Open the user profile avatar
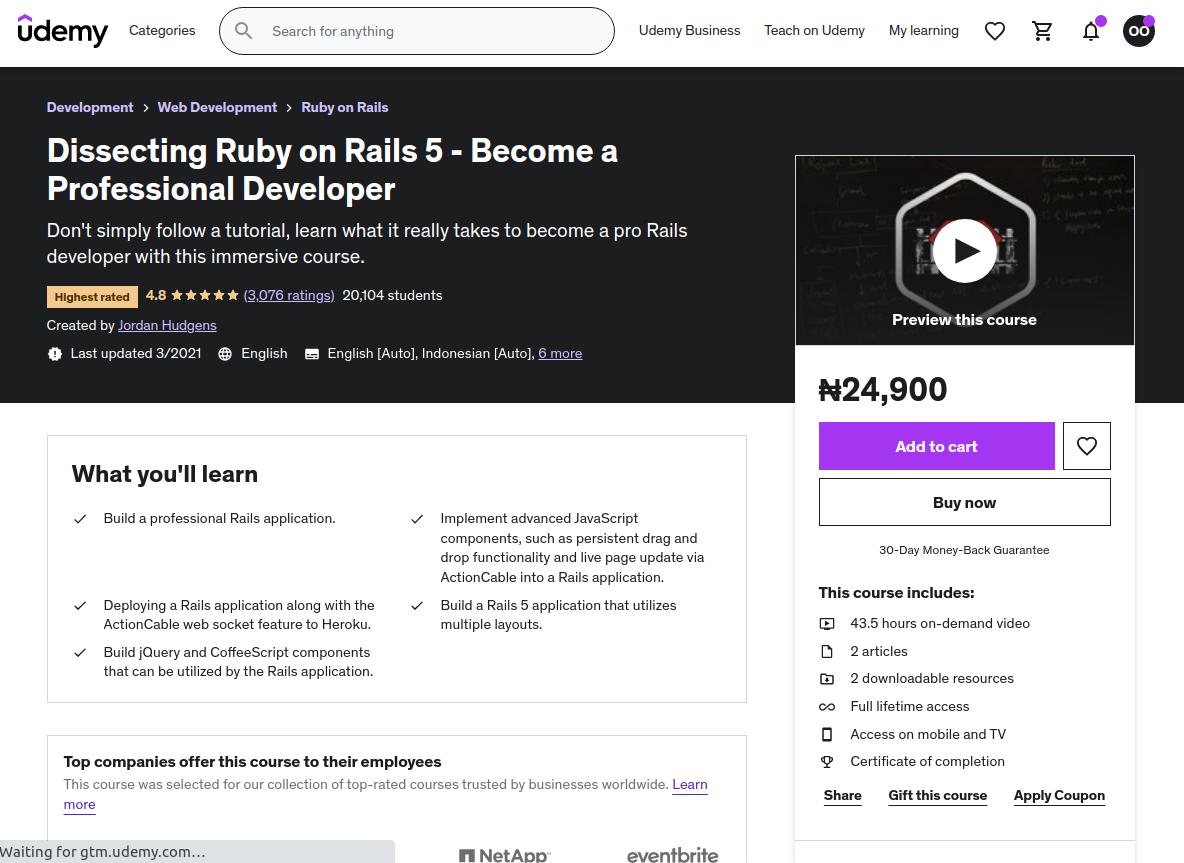 point(1139,31)
